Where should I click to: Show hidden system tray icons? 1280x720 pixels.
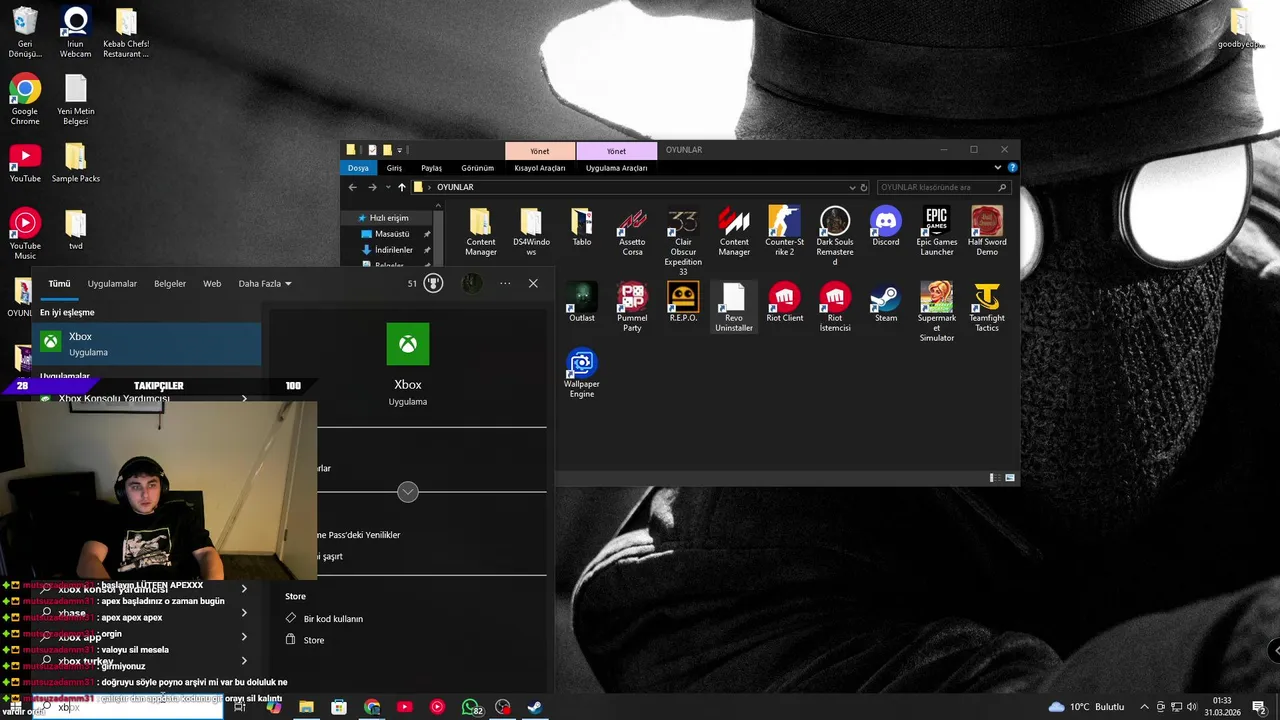tap(1144, 707)
